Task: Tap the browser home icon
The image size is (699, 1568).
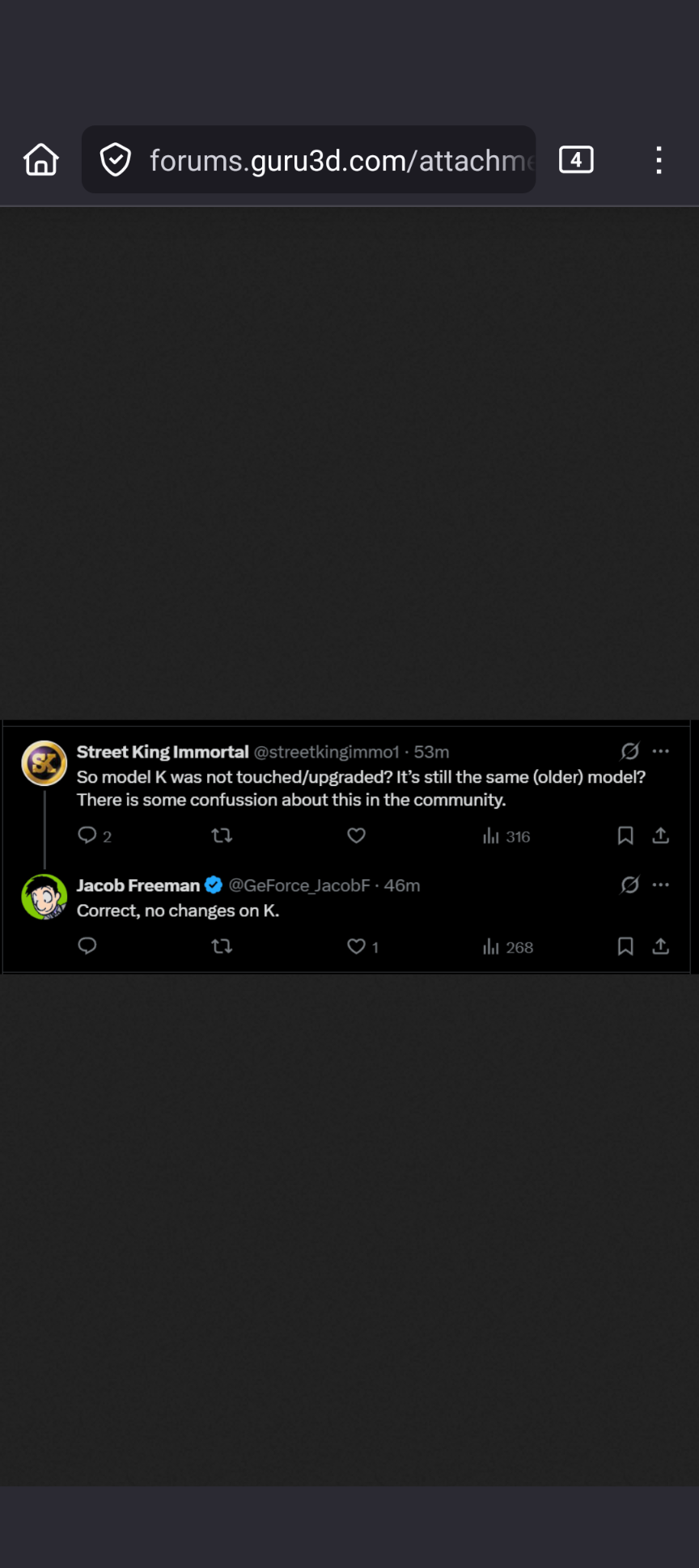Action: click(40, 159)
